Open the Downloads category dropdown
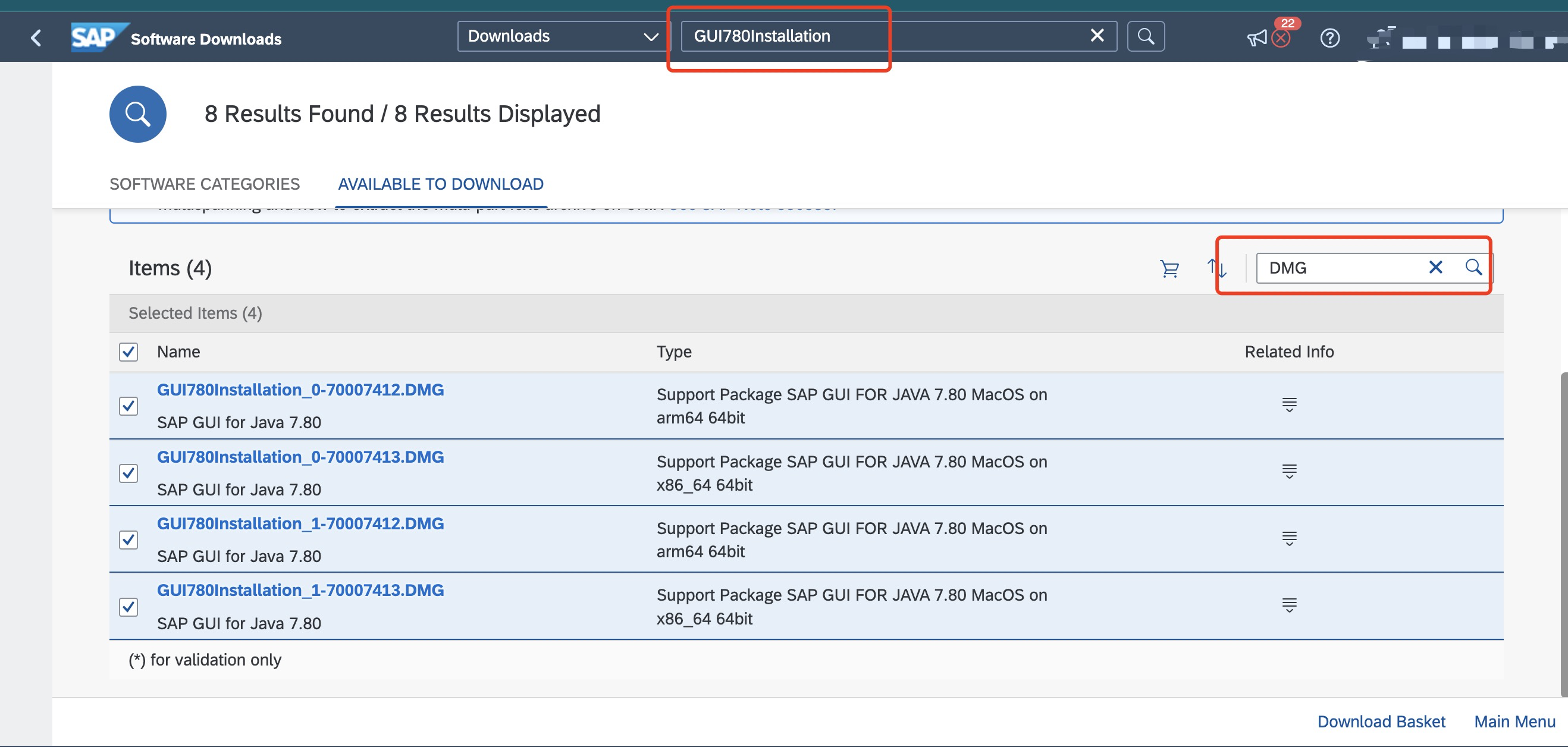 pyautogui.click(x=563, y=36)
